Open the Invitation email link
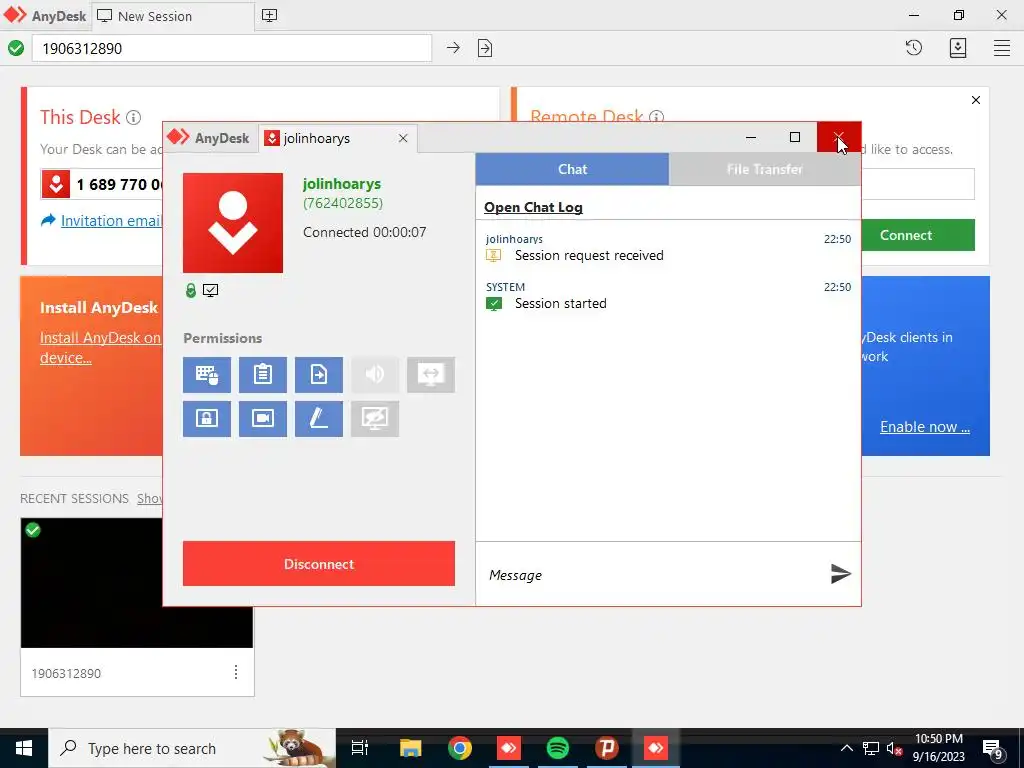The image size is (1024, 768). coord(110,221)
